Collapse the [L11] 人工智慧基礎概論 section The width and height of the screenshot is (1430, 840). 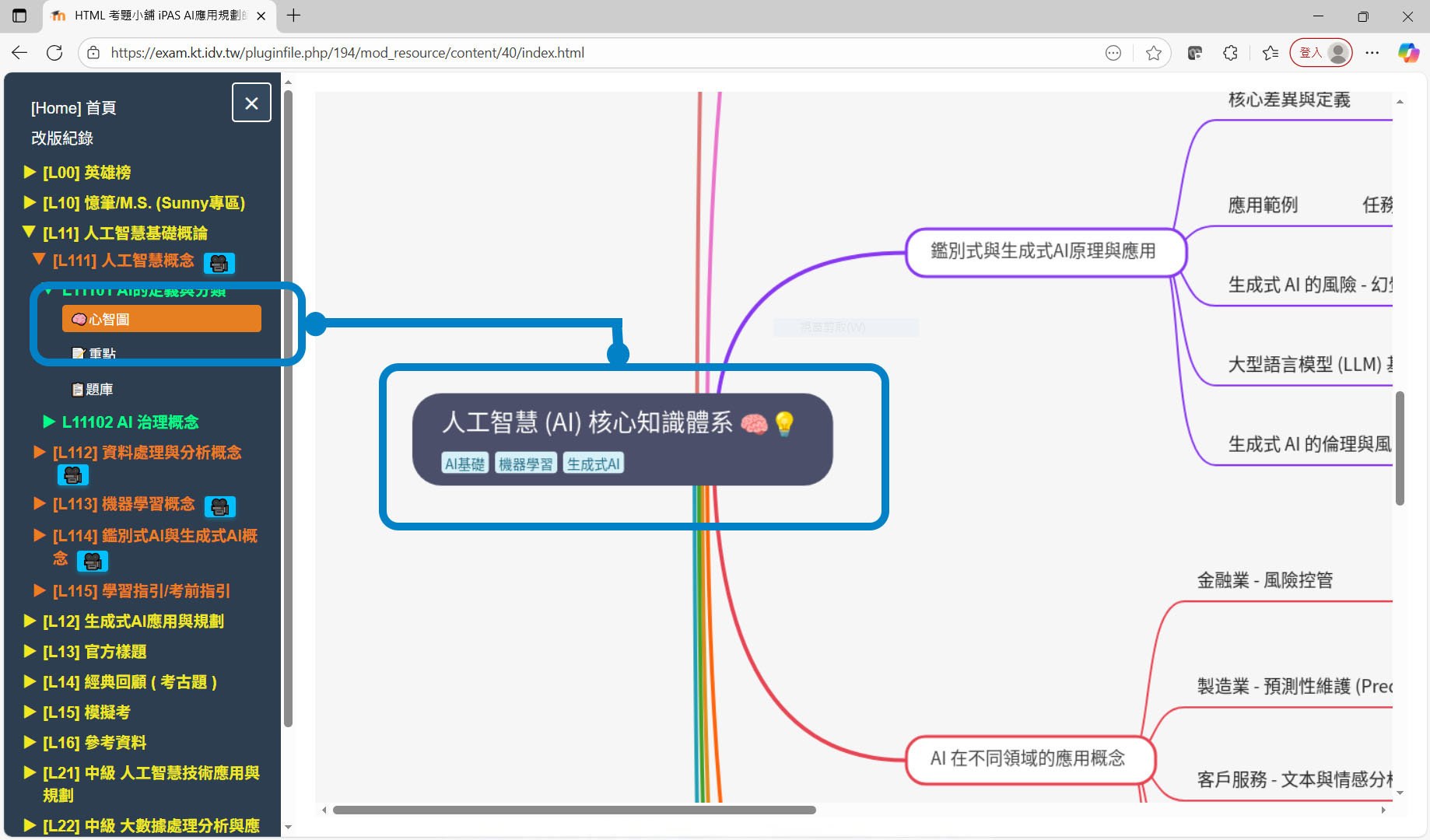124,233
